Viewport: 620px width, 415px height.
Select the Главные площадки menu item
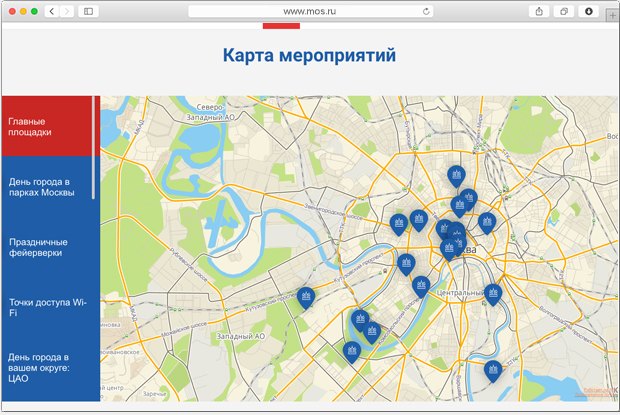[x=47, y=126]
